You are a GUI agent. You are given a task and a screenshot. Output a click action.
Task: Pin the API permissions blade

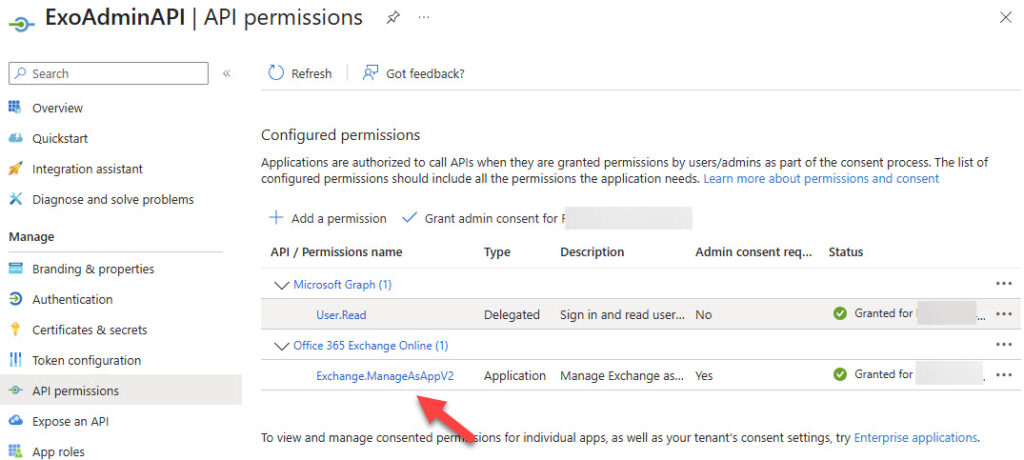[392, 18]
